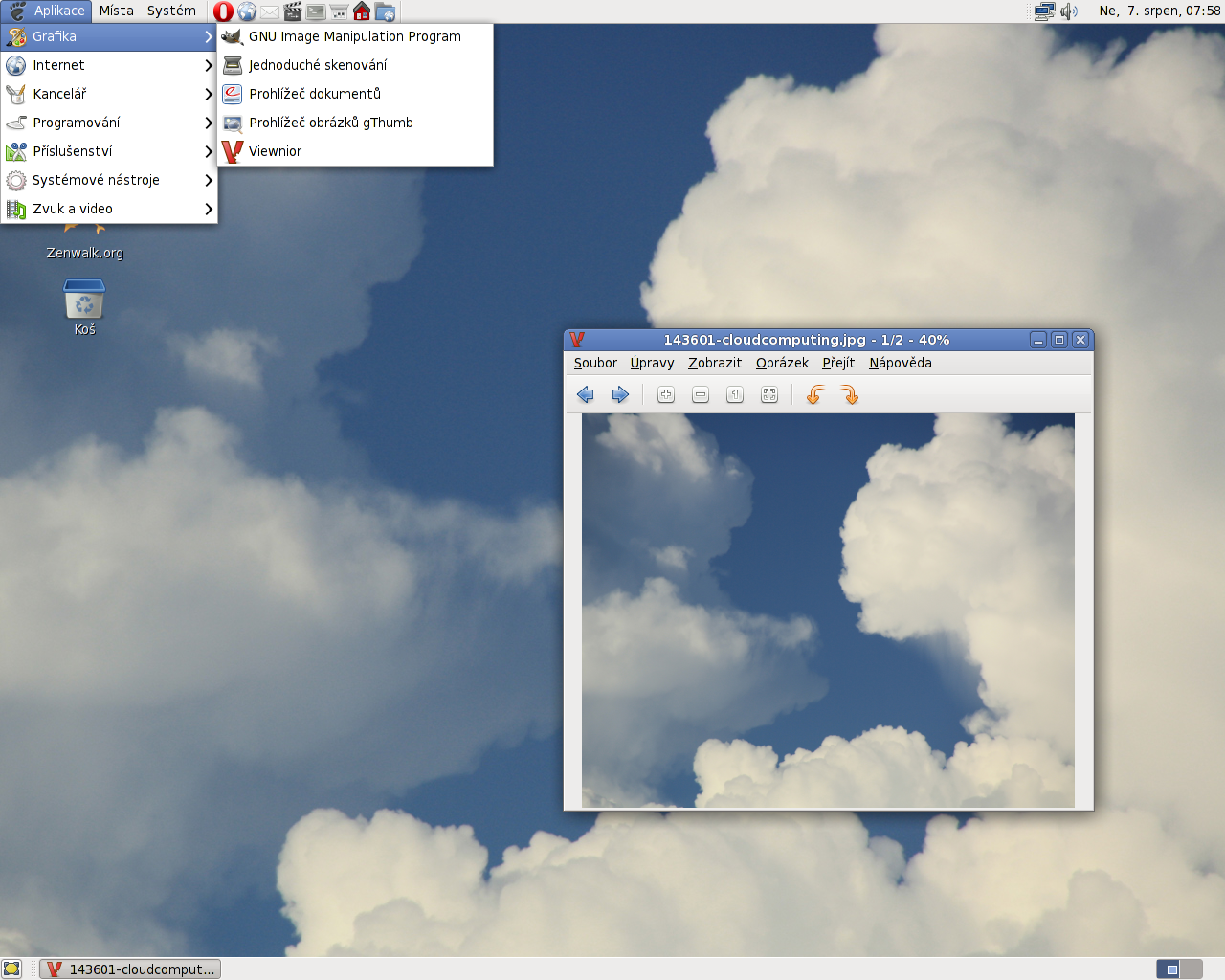Screen dimensions: 1225x980
Task: Click the Zenwalk.org desktop icon label
Action: pos(85,253)
